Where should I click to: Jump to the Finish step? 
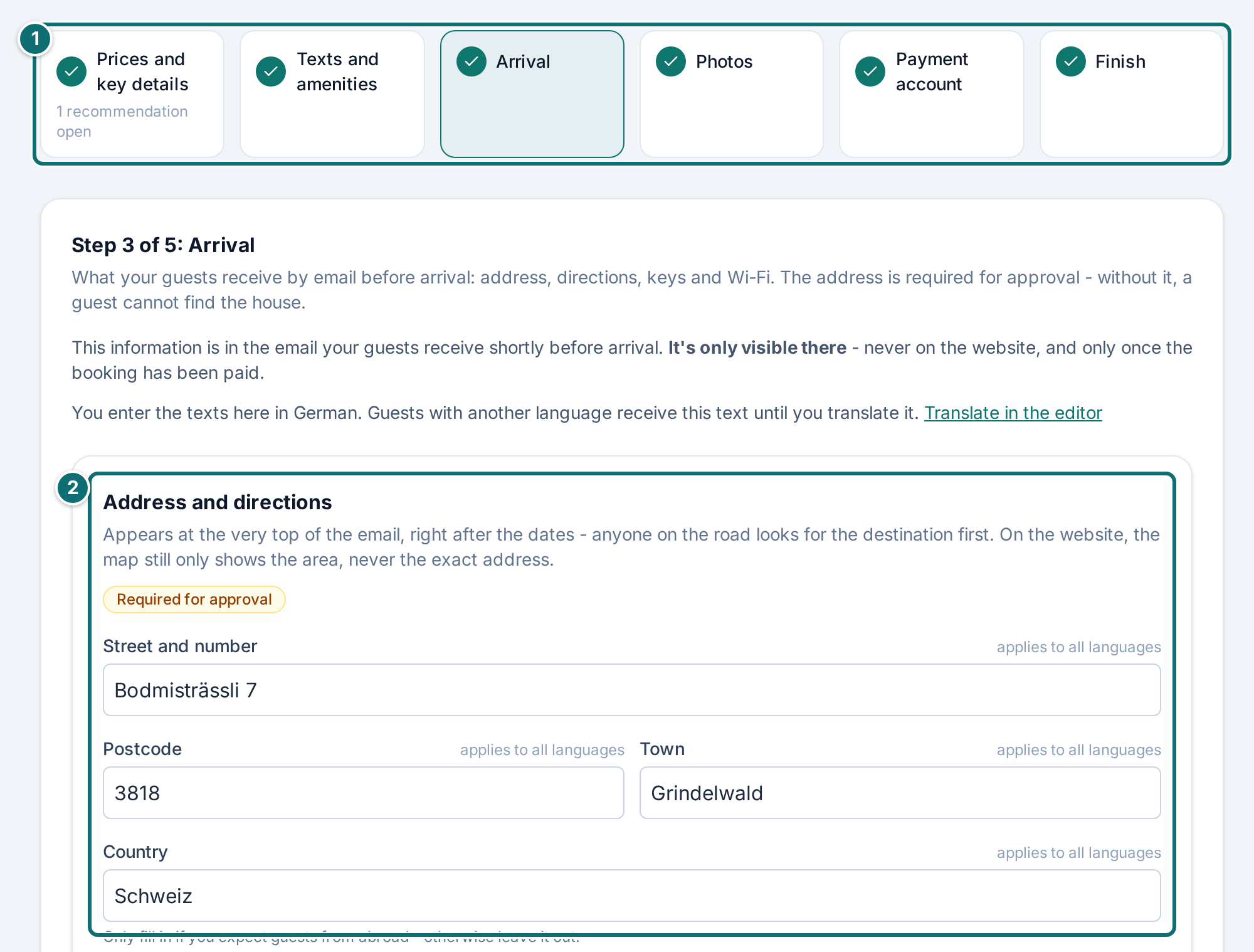(x=1132, y=94)
